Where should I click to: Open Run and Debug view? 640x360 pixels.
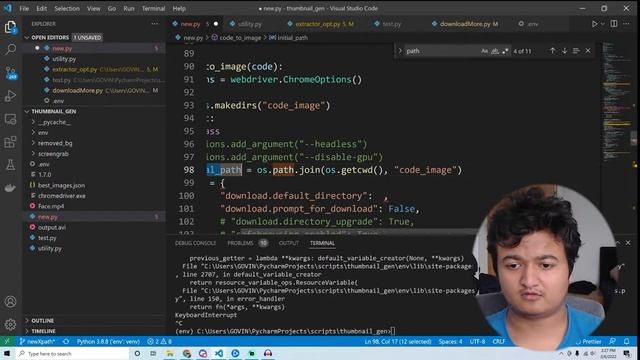coord(11,96)
